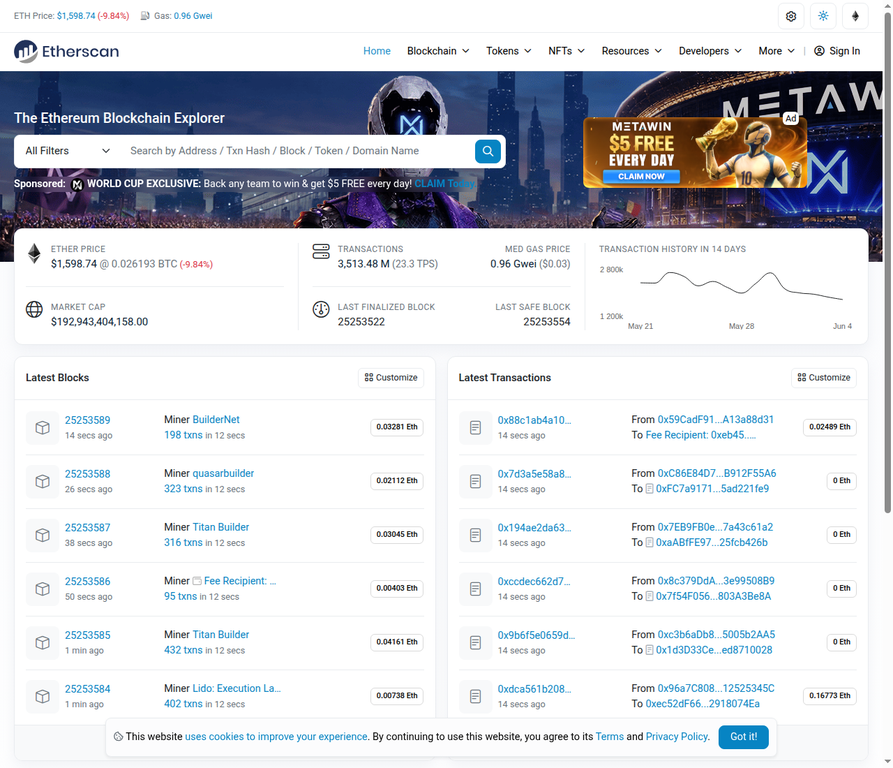Screen dimensions: 893x768
Task: Click the Etherscan logo
Action: coord(67,51)
